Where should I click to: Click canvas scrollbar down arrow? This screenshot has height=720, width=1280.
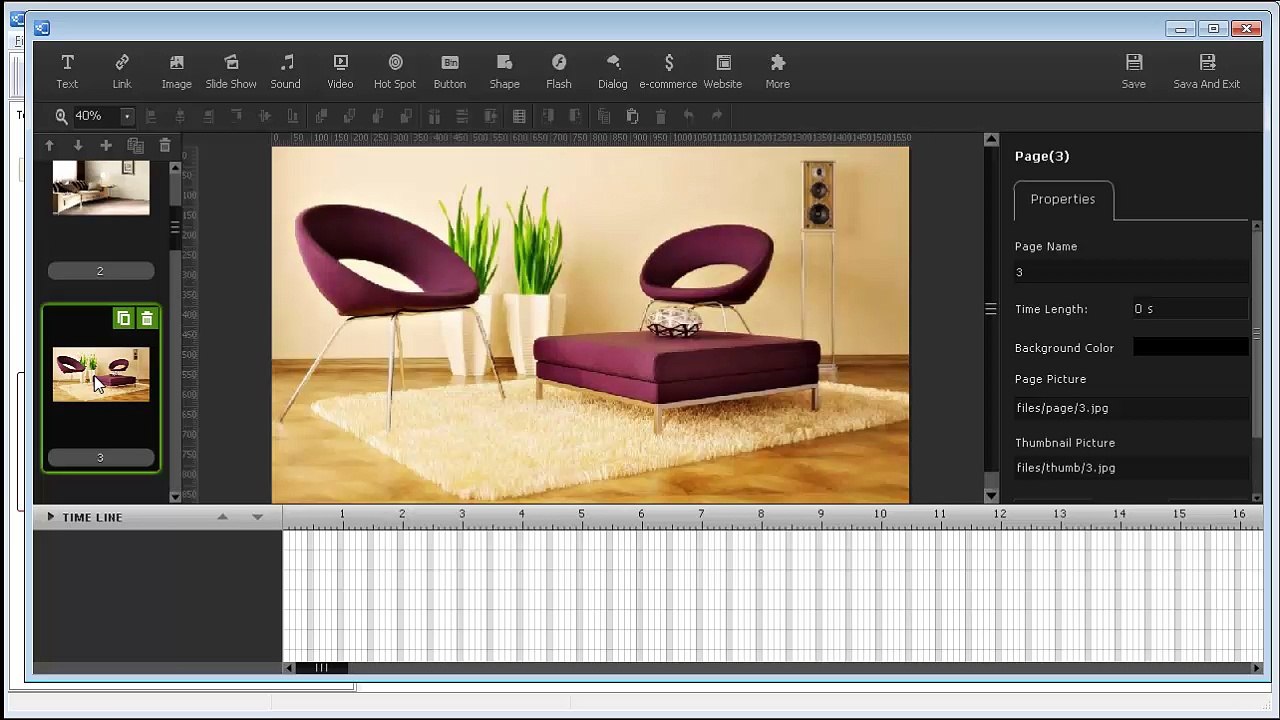tap(991, 495)
